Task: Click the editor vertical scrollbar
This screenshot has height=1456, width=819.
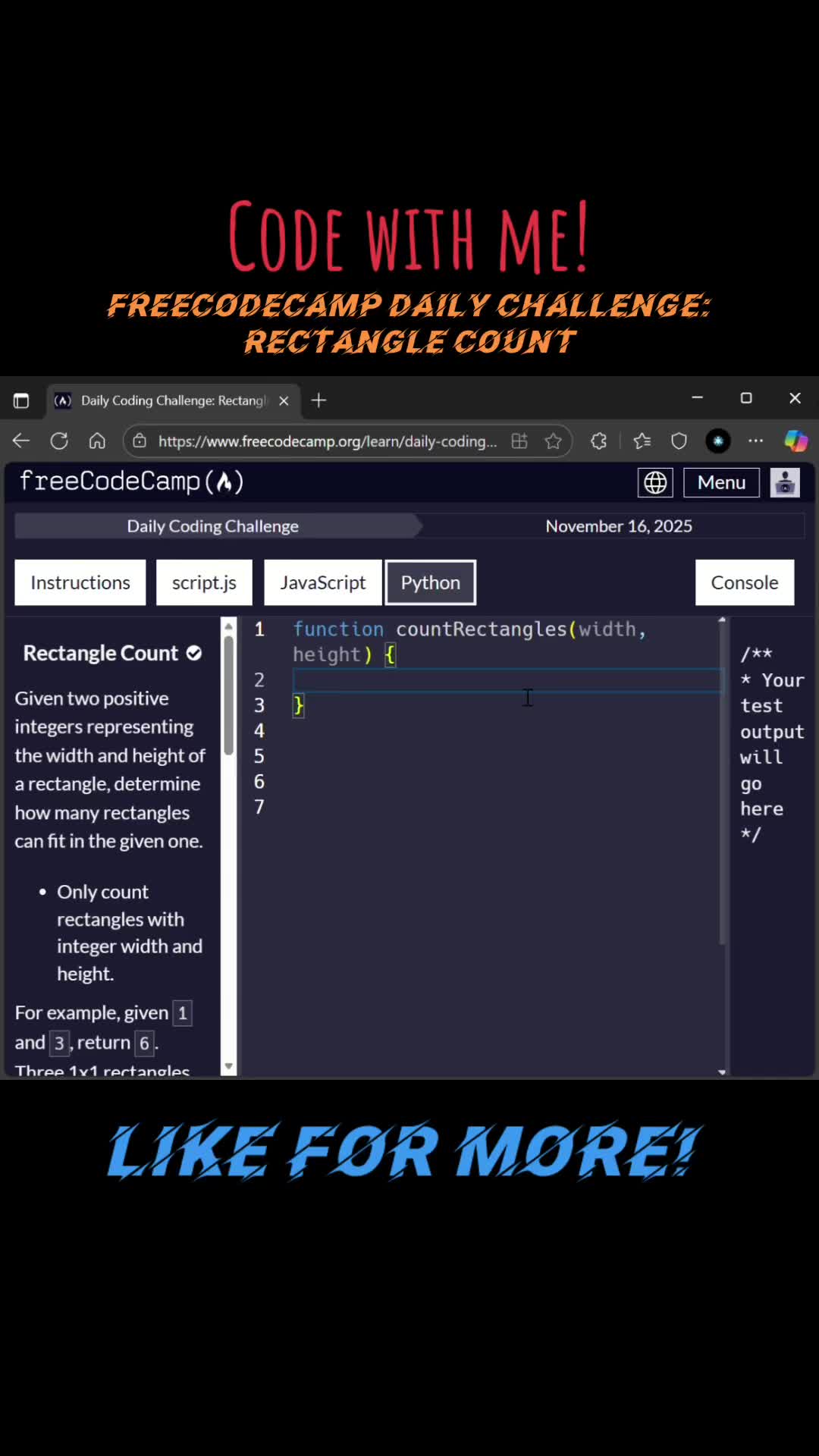Action: pyautogui.click(x=722, y=785)
